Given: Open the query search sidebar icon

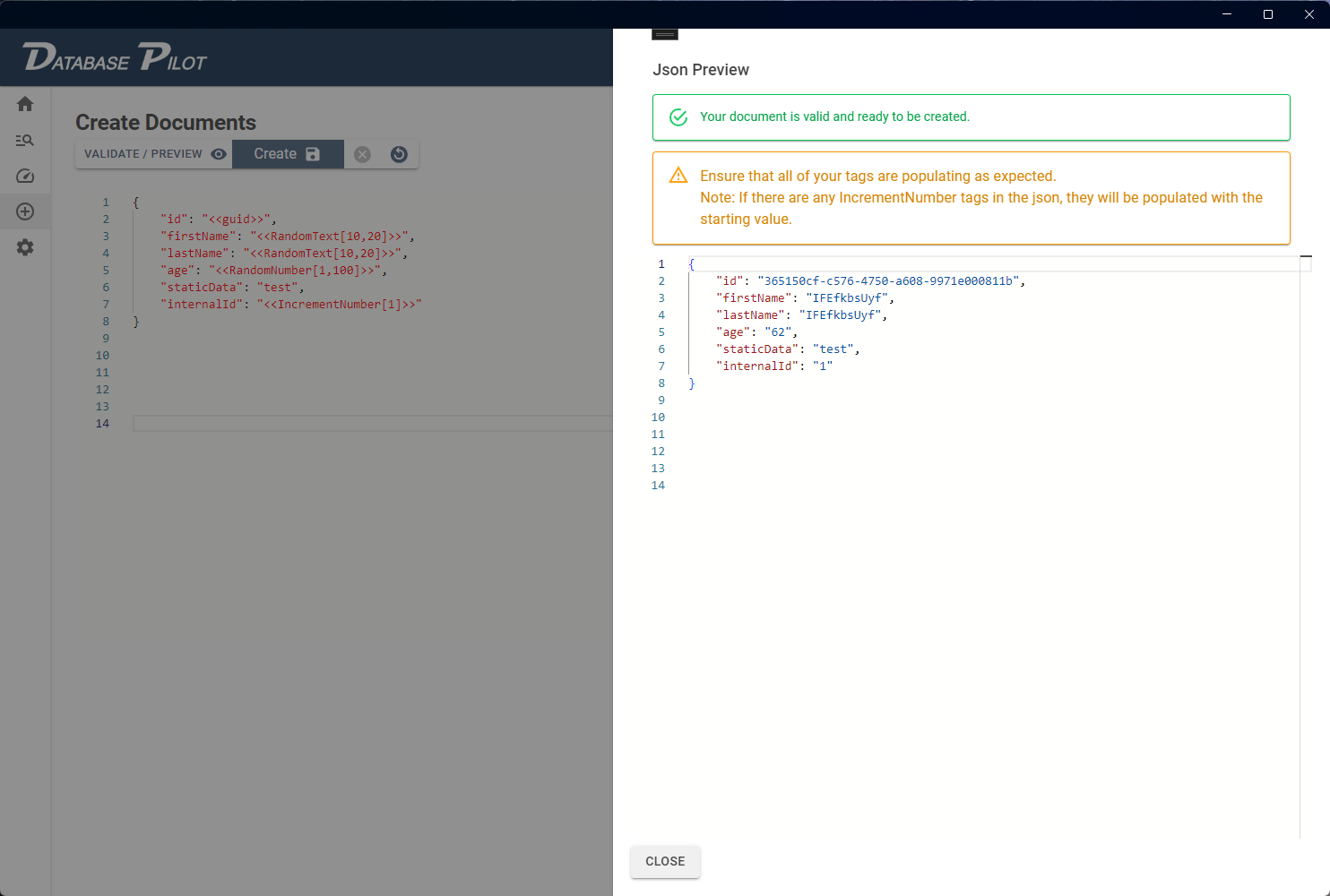Looking at the screenshot, I should click(x=25, y=141).
